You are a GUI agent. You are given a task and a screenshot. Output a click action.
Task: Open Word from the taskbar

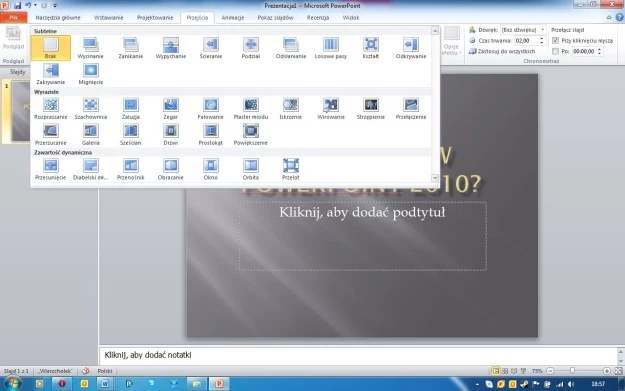point(105,383)
